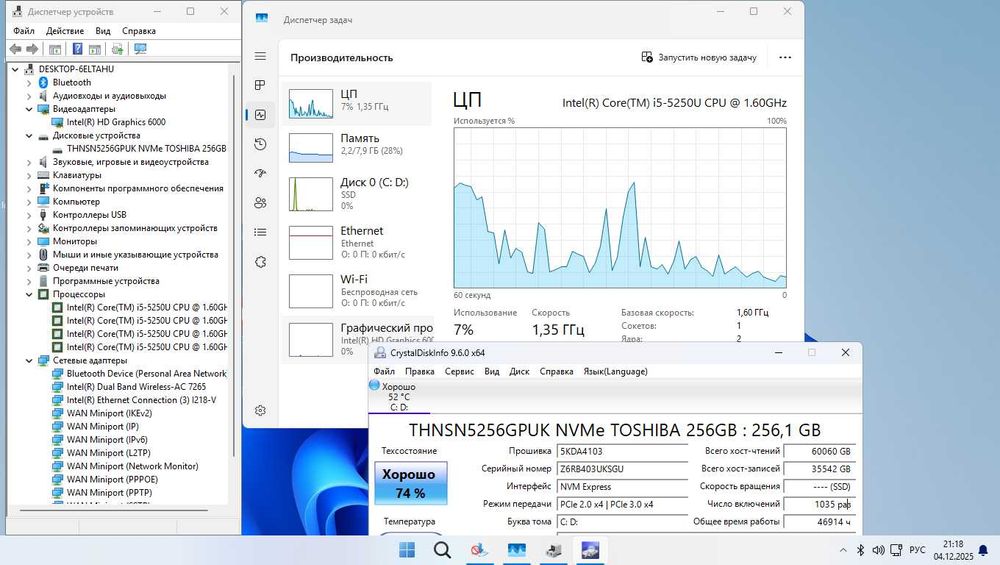Open the Диск menu in CrystalDiskInfo
This screenshot has height=565, width=1000.
519,371
